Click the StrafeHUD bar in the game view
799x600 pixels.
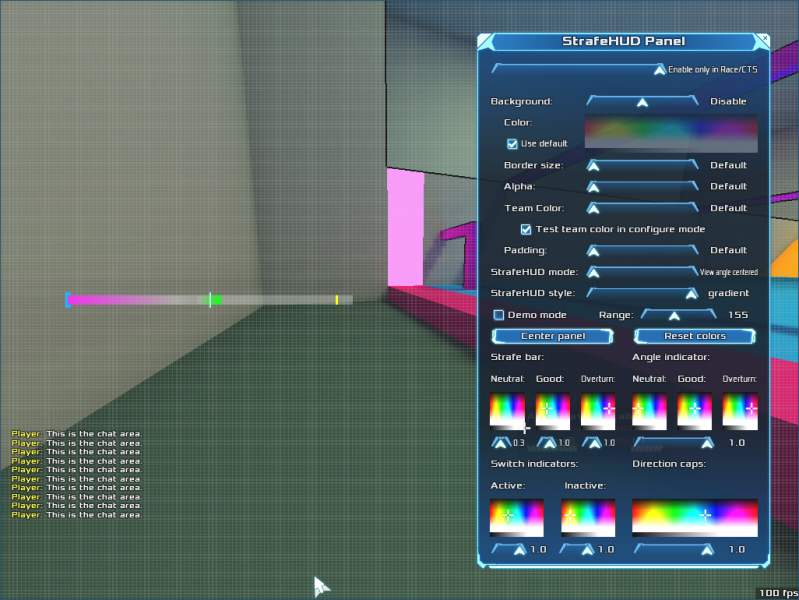(x=209, y=300)
